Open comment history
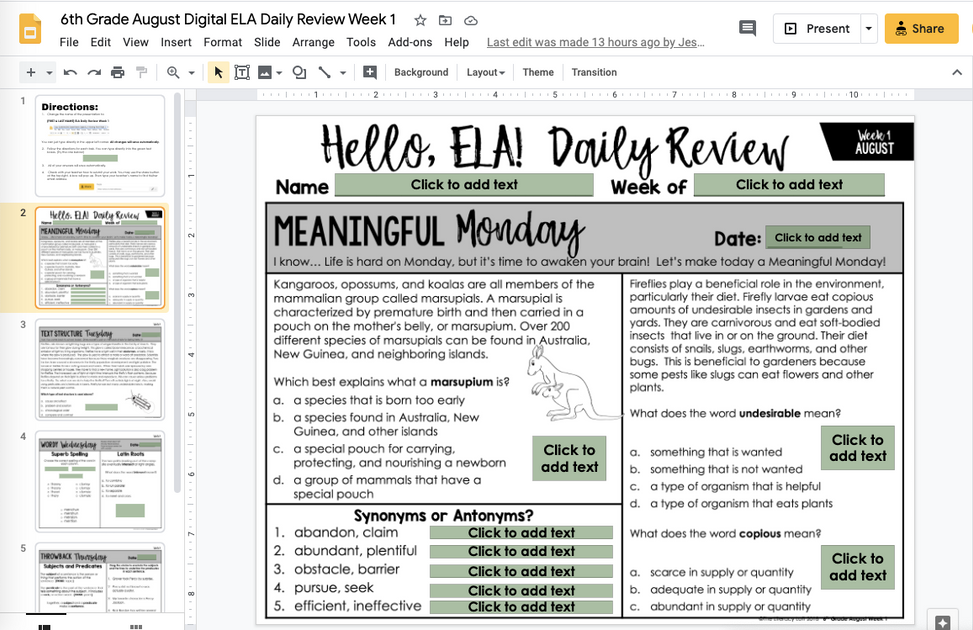 pos(747,29)
